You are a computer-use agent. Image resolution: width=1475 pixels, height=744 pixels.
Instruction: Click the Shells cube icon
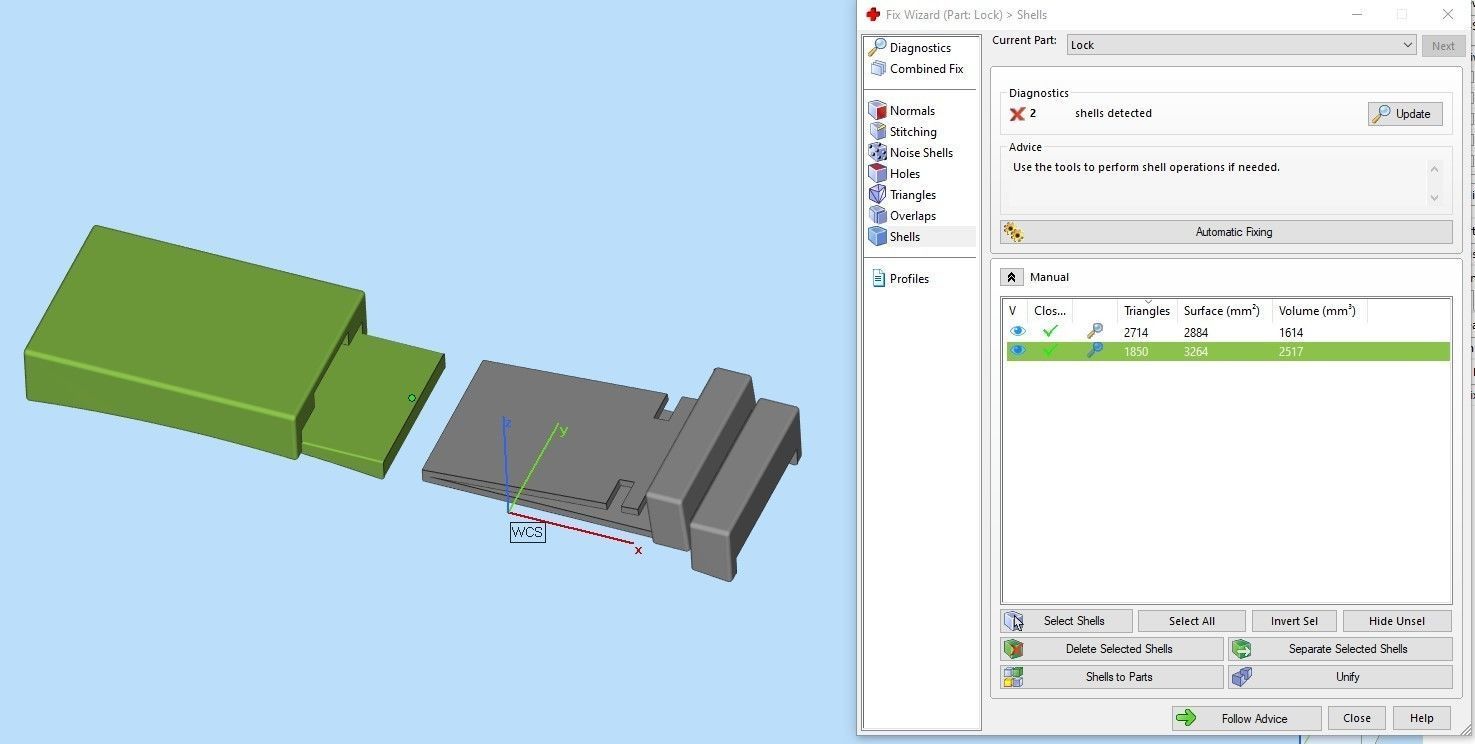pos(877,236)
